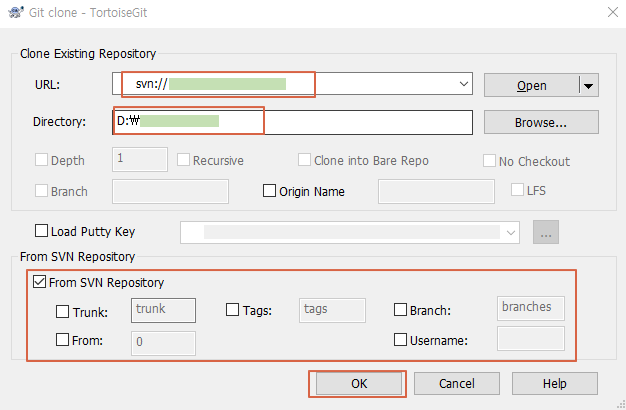Viewport: 626px width, 410px height.
Task: Click the window resize grip in corner
Action: click(621, 404)
